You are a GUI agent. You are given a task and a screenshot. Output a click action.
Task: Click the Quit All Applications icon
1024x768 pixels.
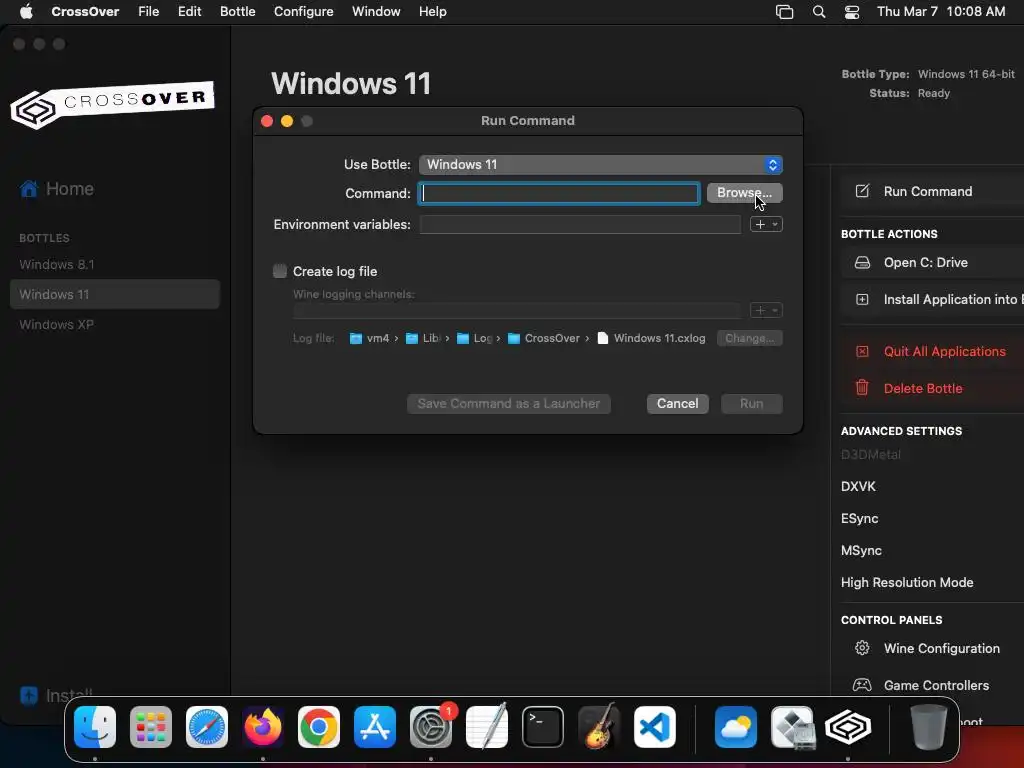pos(862,351)
